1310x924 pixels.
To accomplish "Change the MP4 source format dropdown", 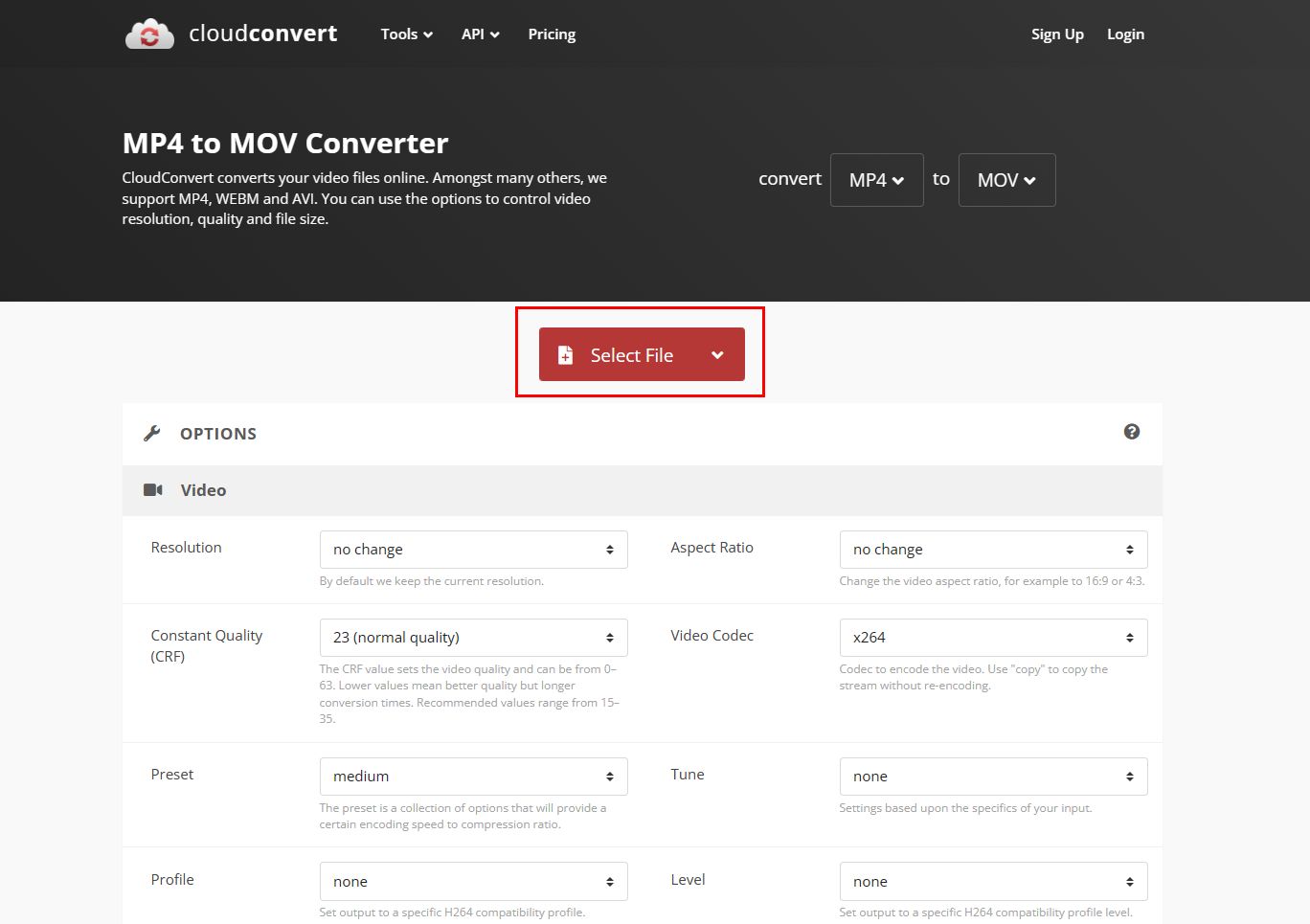I will pos(877,180).
